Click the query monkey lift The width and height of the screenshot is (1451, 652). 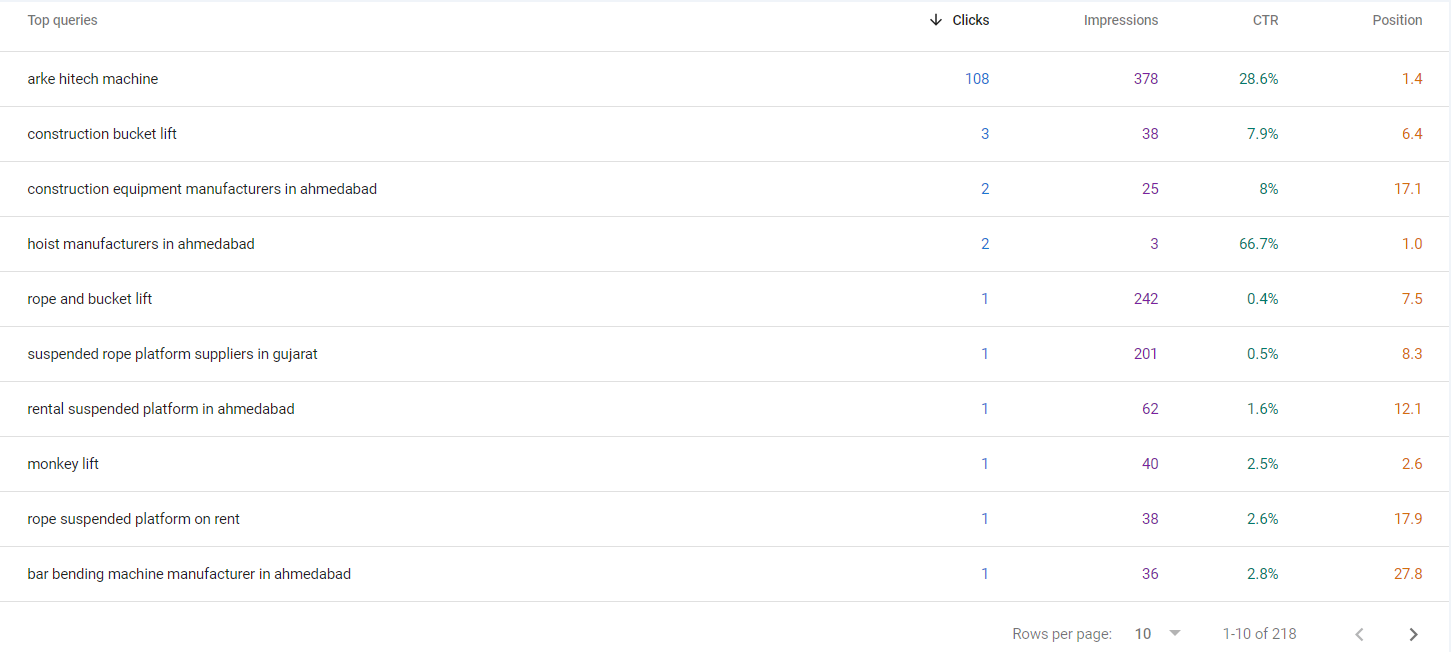tap(63, 463)
